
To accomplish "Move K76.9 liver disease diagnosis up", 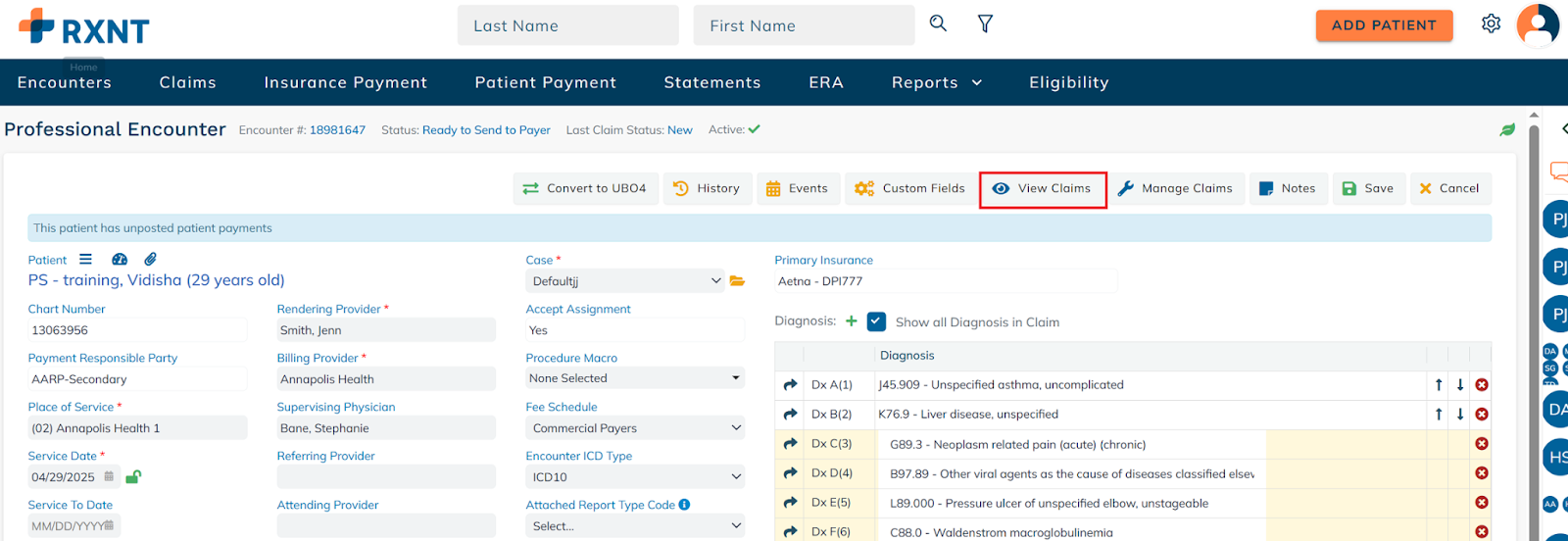I will (1438, 415).
